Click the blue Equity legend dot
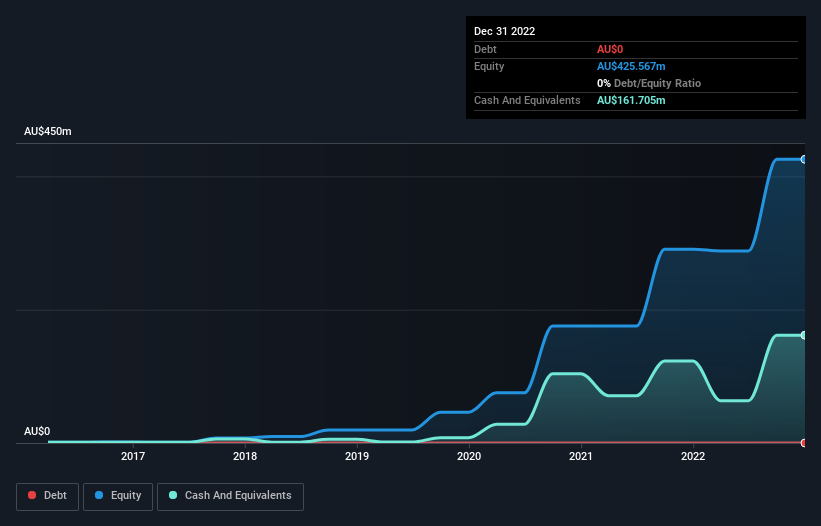 point(99,495)
